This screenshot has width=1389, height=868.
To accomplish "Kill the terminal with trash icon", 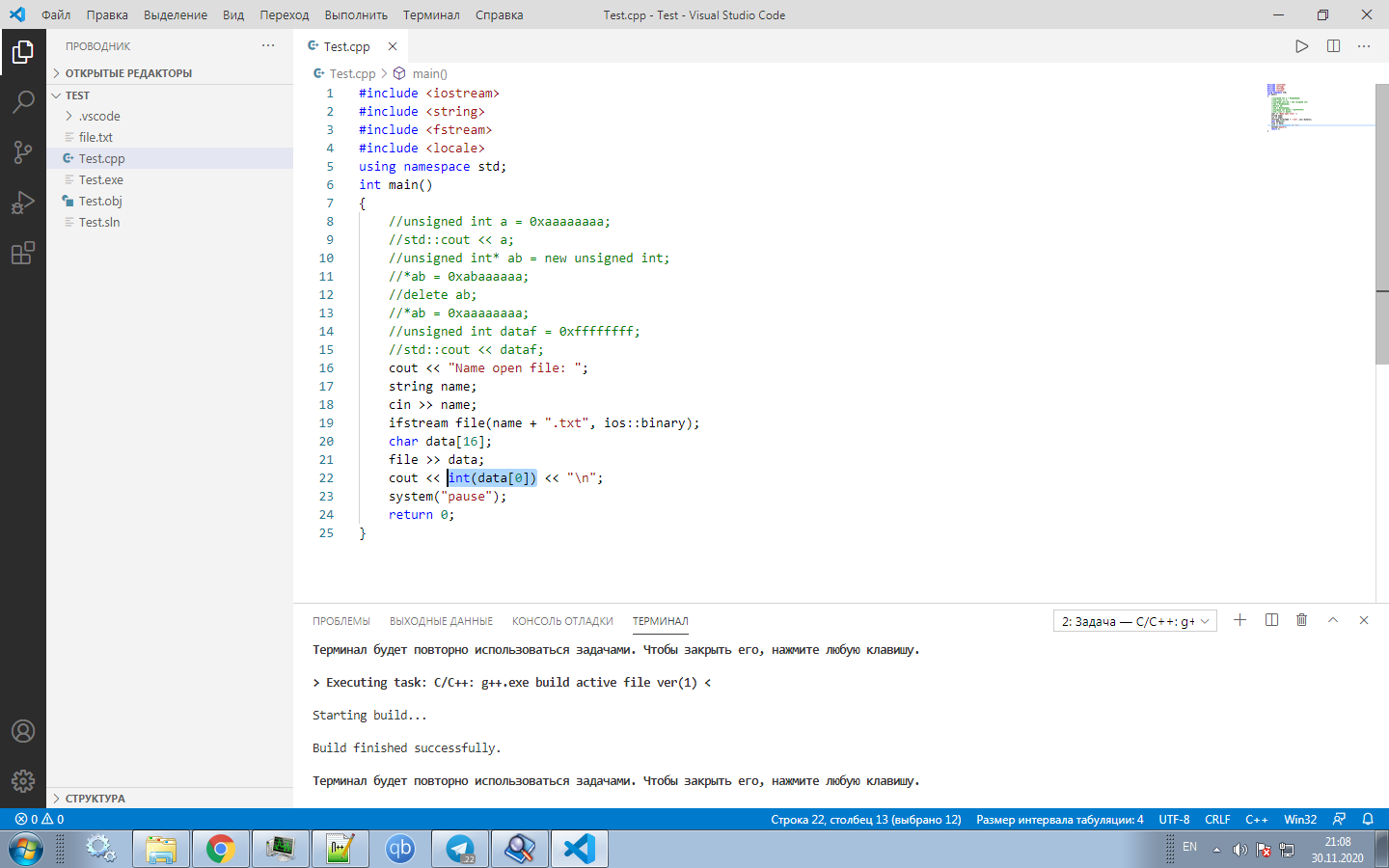I will tap(1302, 620).
